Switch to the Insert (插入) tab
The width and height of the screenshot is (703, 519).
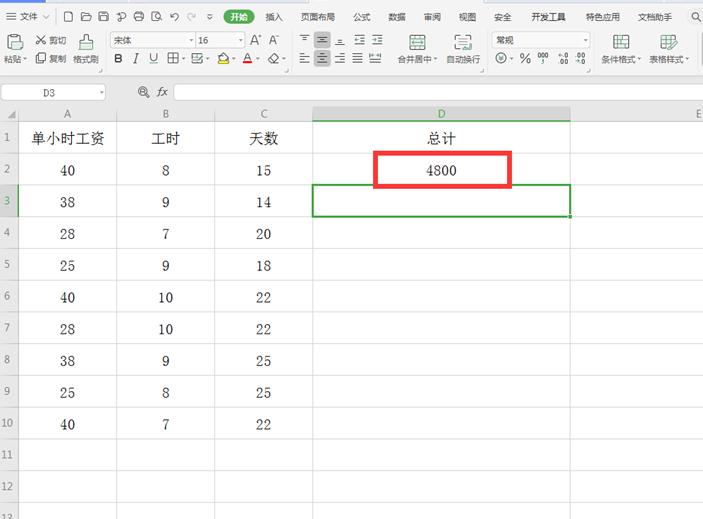point(273,17)
